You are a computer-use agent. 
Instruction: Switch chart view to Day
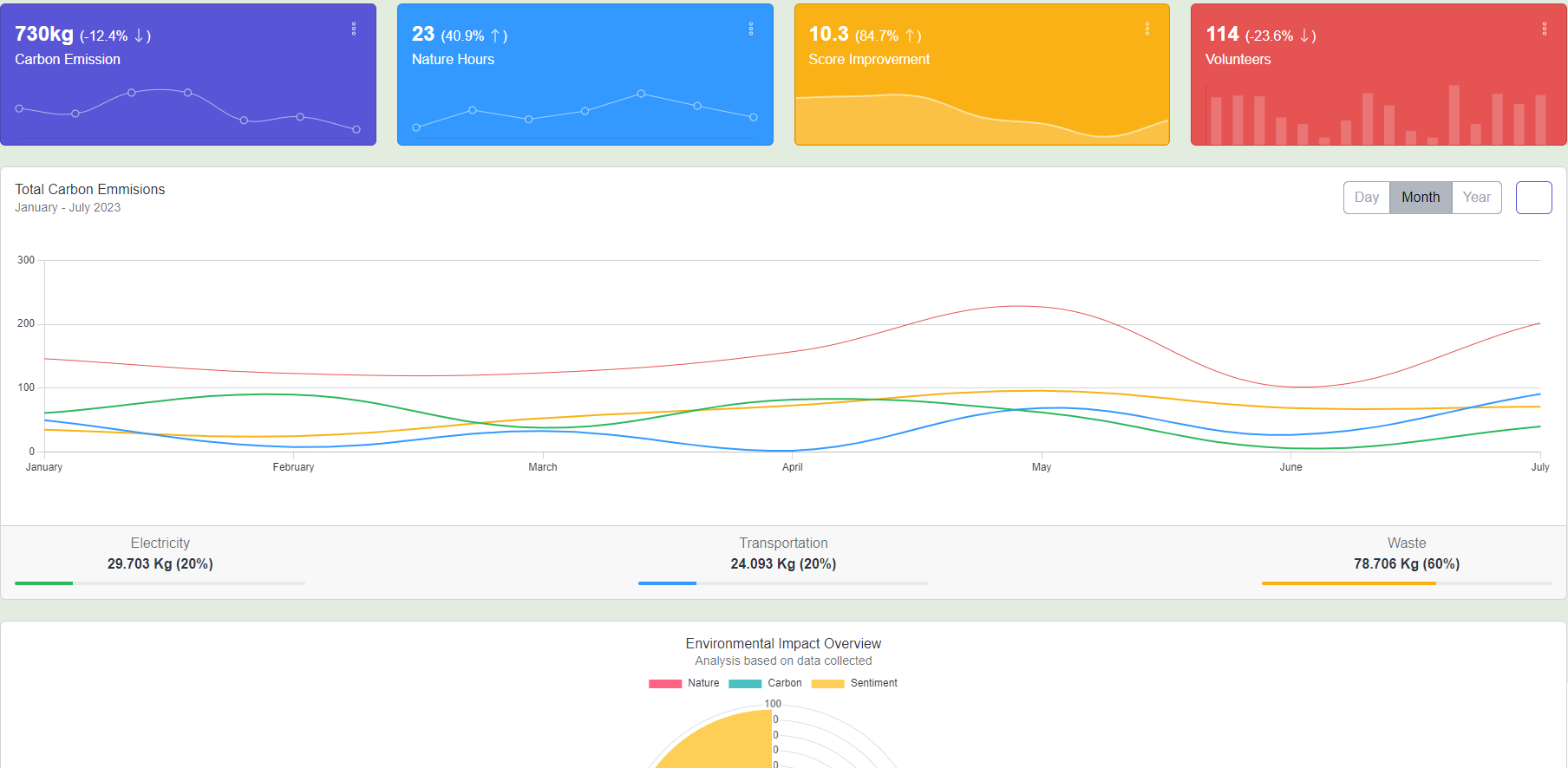[1366, 198]
